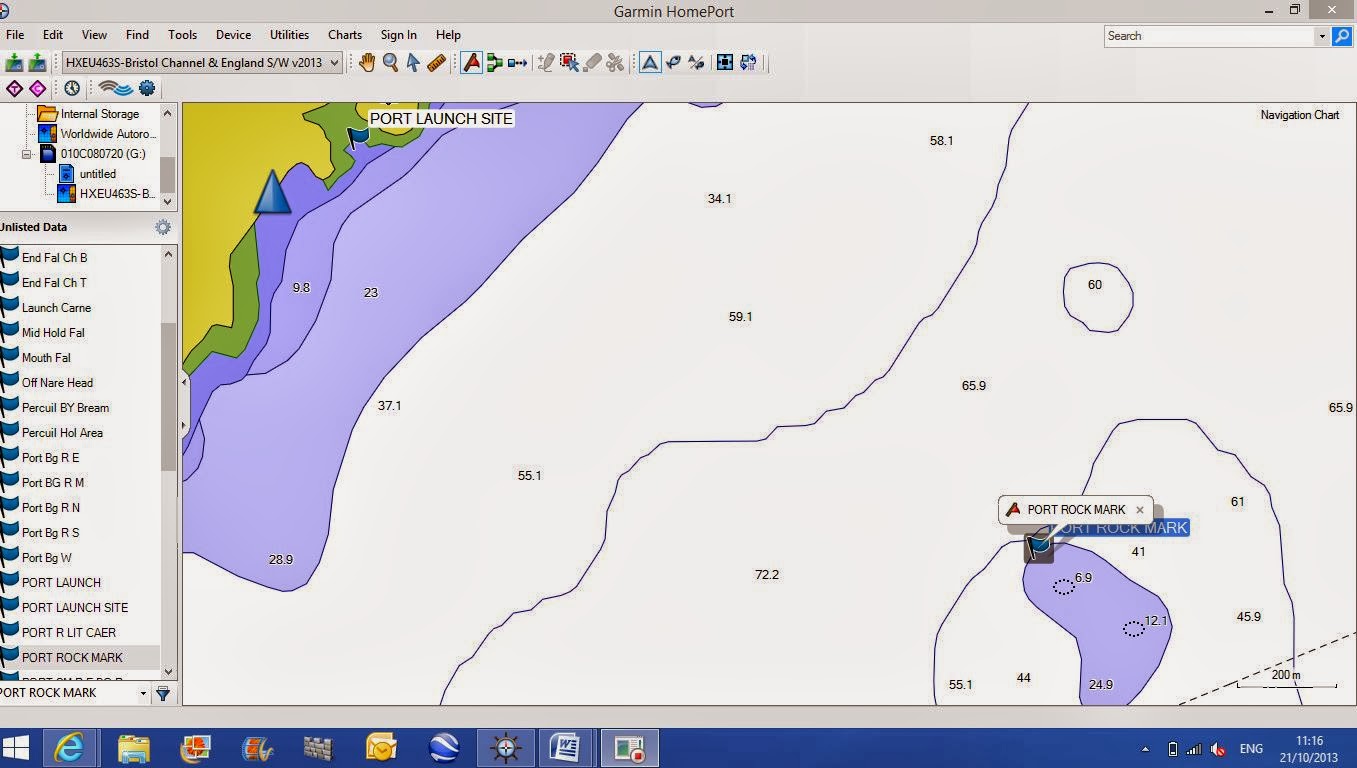Open the File menu
The height and width of the screenshot is (768, 1357).
pos(15,35)
